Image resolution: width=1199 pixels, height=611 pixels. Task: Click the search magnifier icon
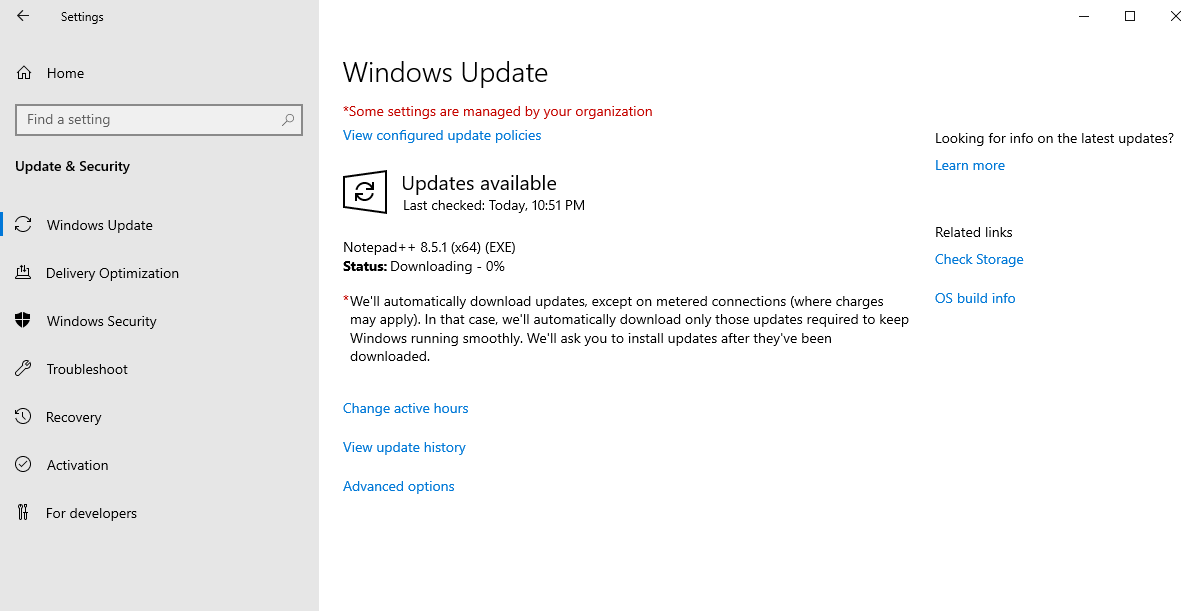pos(288,120)
